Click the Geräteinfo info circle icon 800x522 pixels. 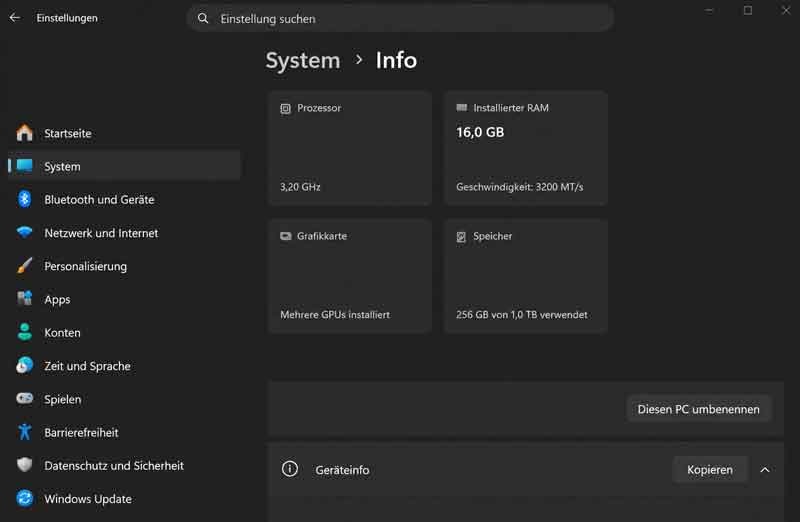coord(290,469)
